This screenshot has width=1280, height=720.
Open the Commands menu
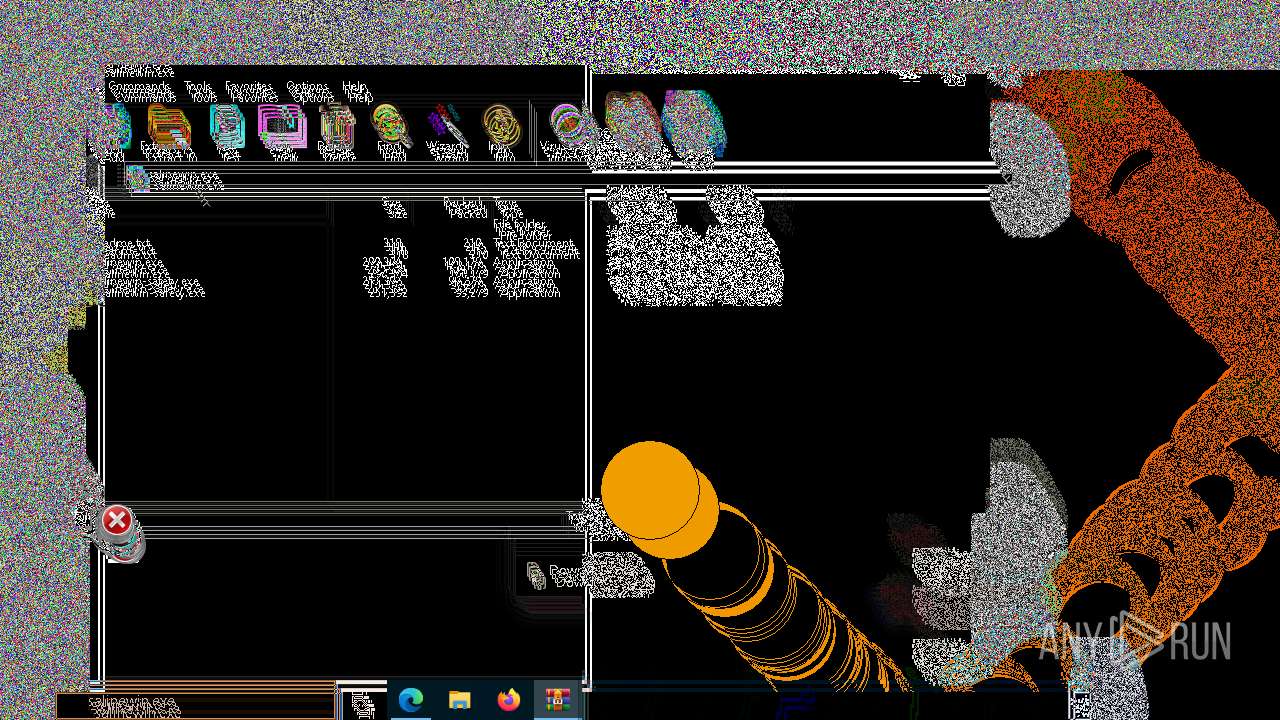pos(140,92)
